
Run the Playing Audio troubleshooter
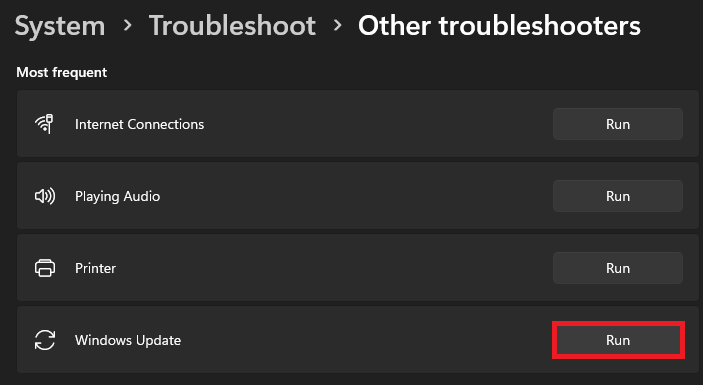[x=618, y=196]
